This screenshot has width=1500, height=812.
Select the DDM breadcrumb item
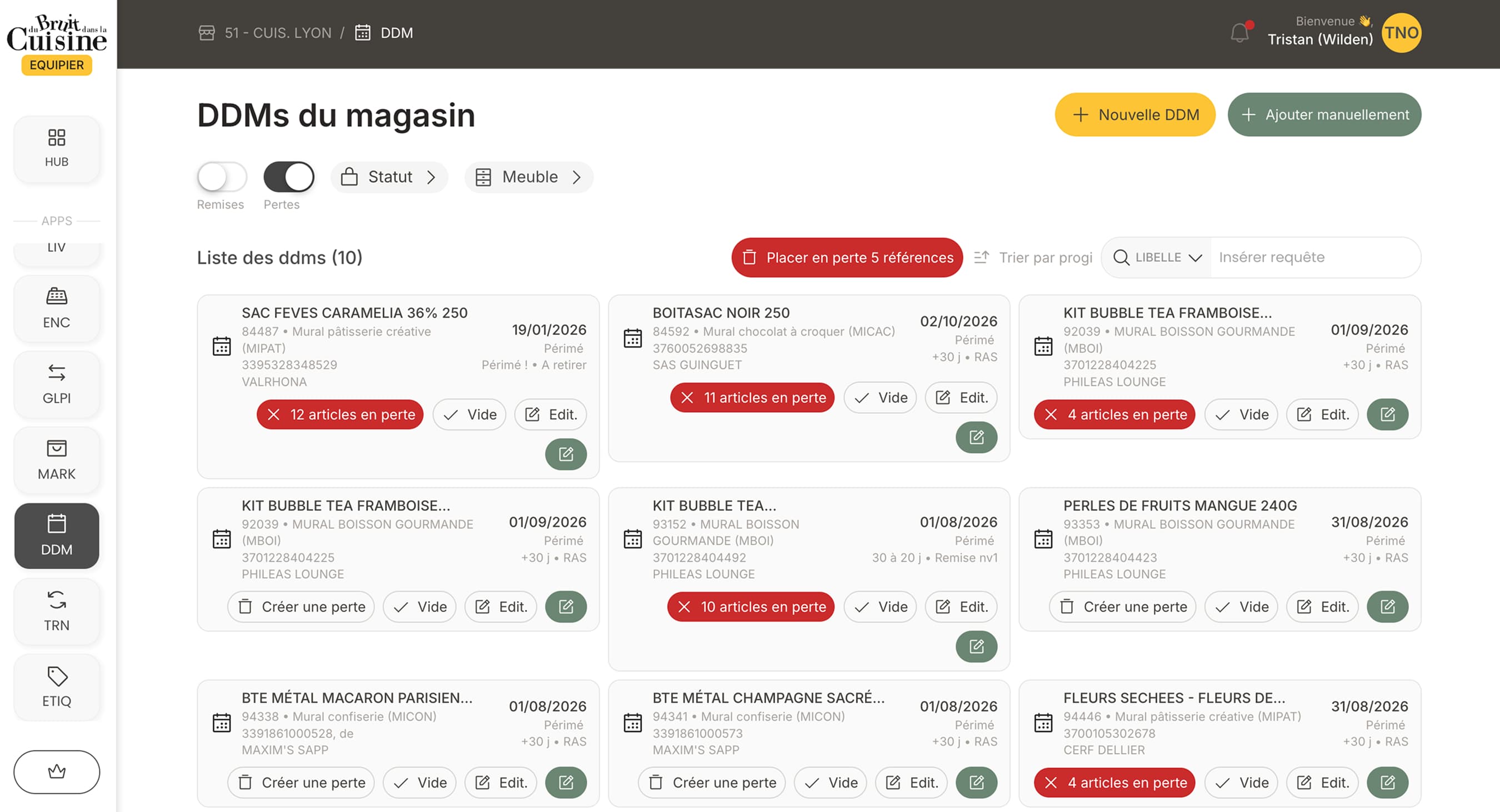pyautogui.click(x=384, y=33)
